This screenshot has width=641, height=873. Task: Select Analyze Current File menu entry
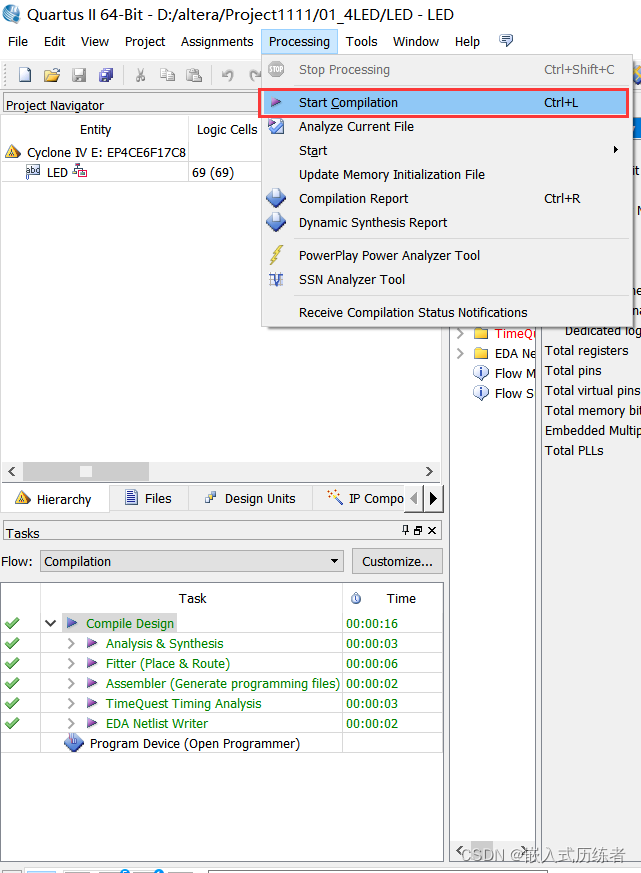tap(356, 126)
